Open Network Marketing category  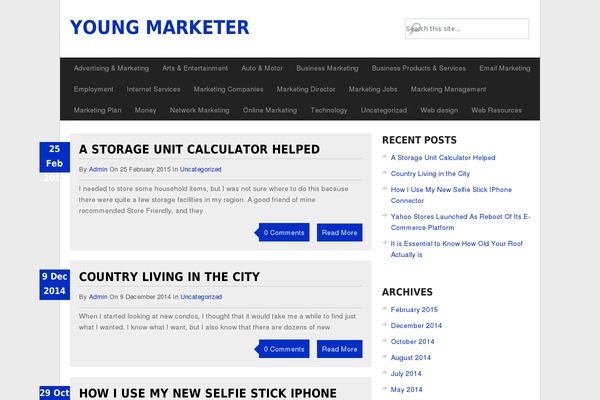pos(199,110)
